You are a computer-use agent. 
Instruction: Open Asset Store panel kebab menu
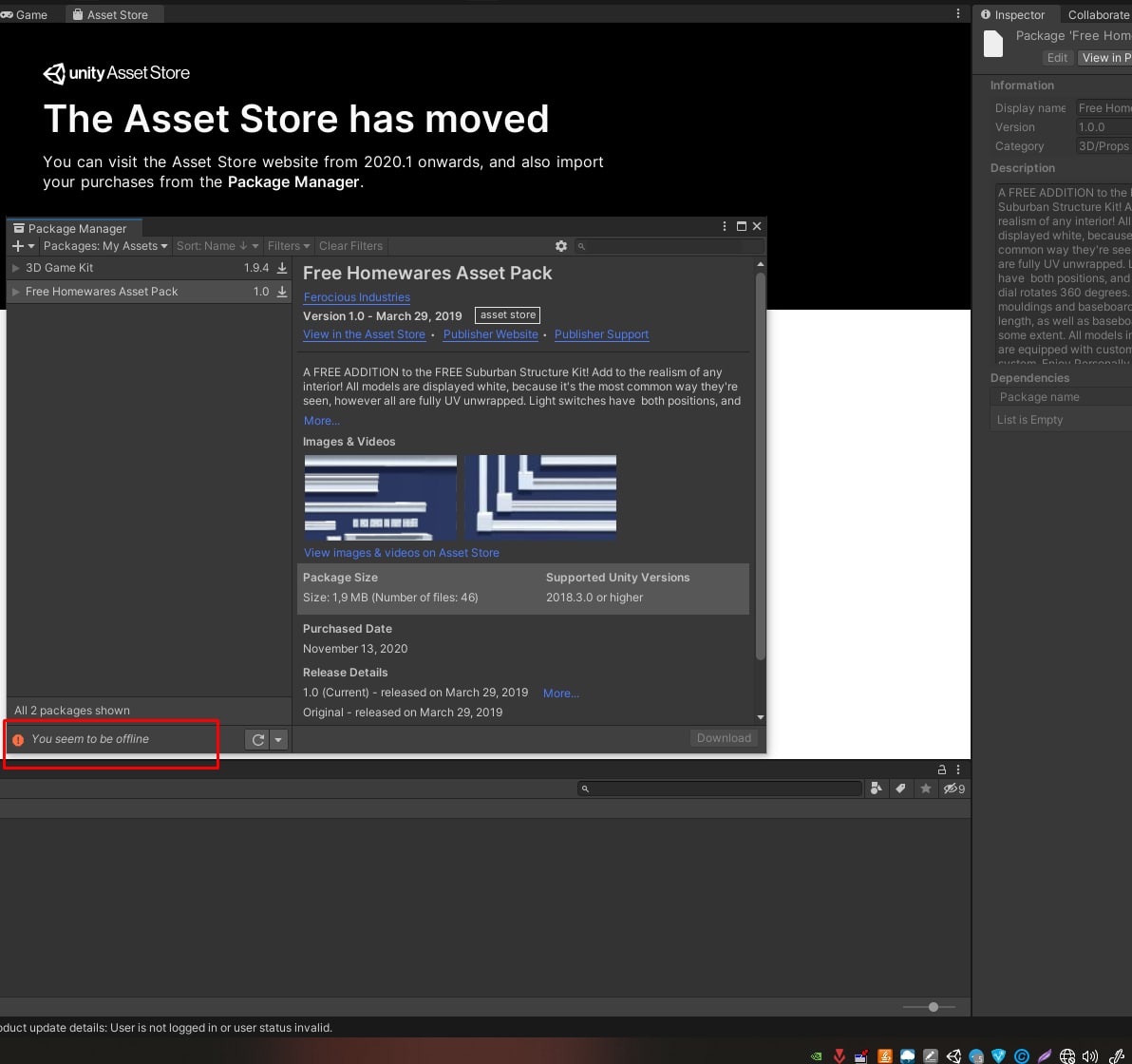coord(958,13)
